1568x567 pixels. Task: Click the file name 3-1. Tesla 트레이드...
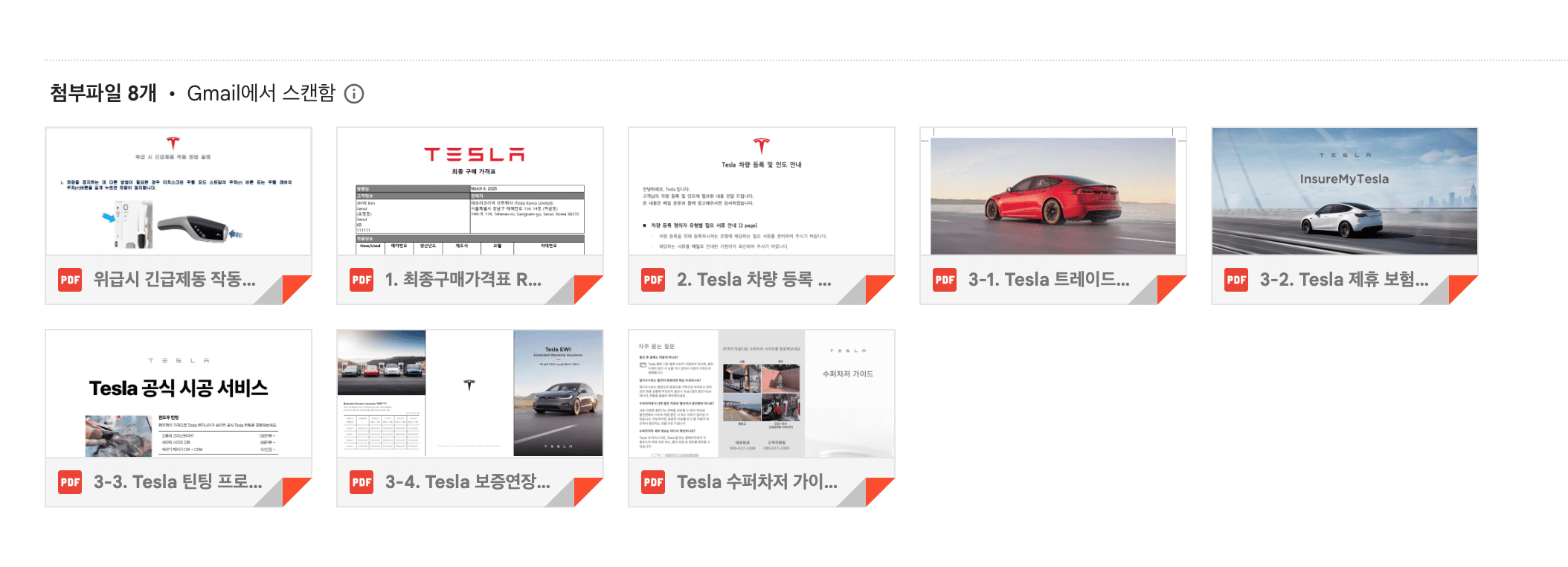(x=1049, y=280)
